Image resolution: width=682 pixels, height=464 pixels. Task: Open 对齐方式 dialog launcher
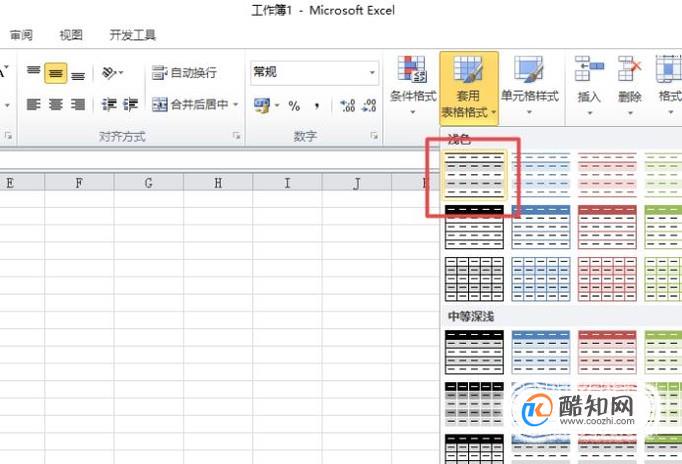(236, 136)
